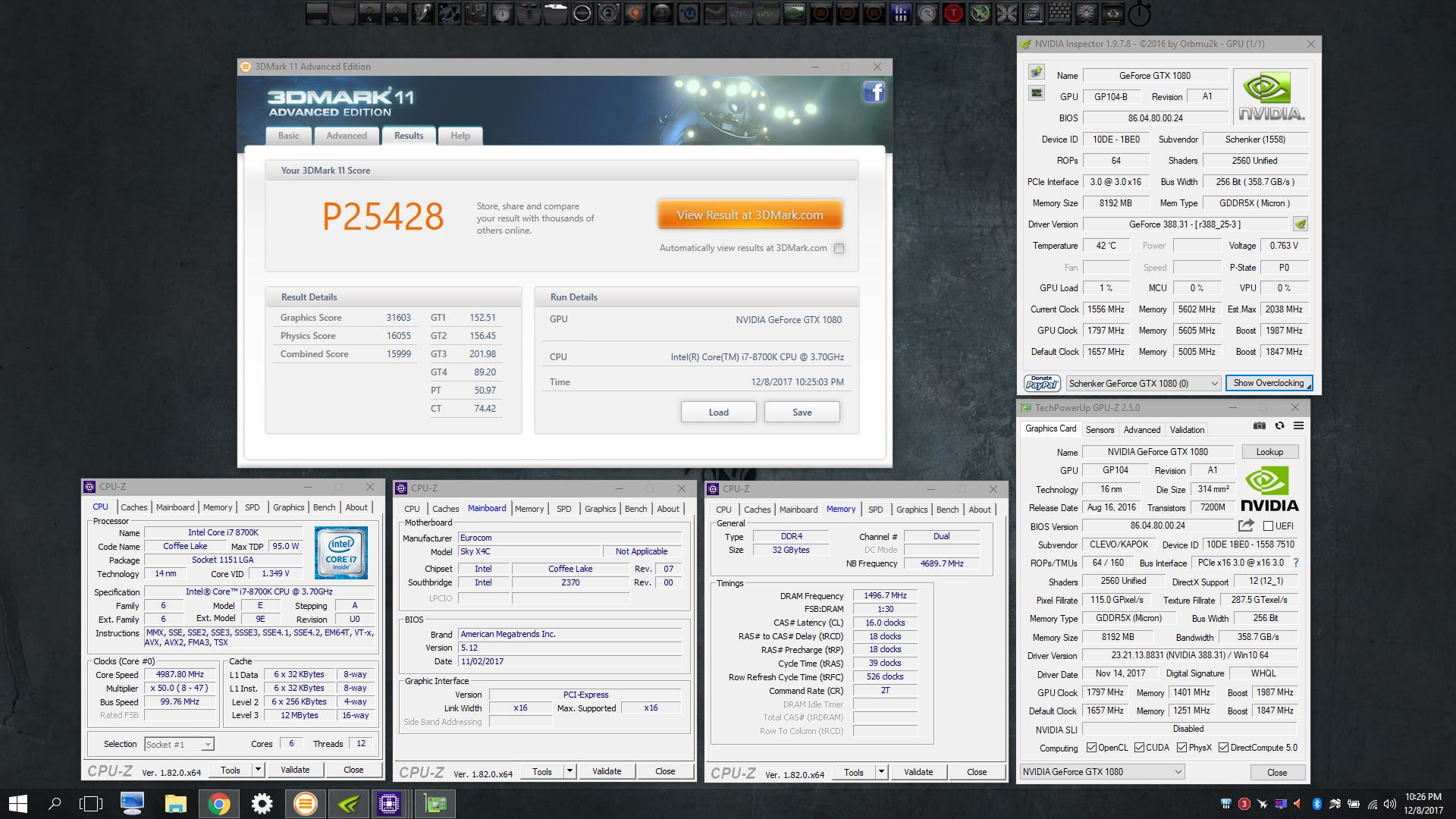This screenshot has height=819, width=1456.
Task: Click Close button in GPU-Z
Action: coord(1276,772)
